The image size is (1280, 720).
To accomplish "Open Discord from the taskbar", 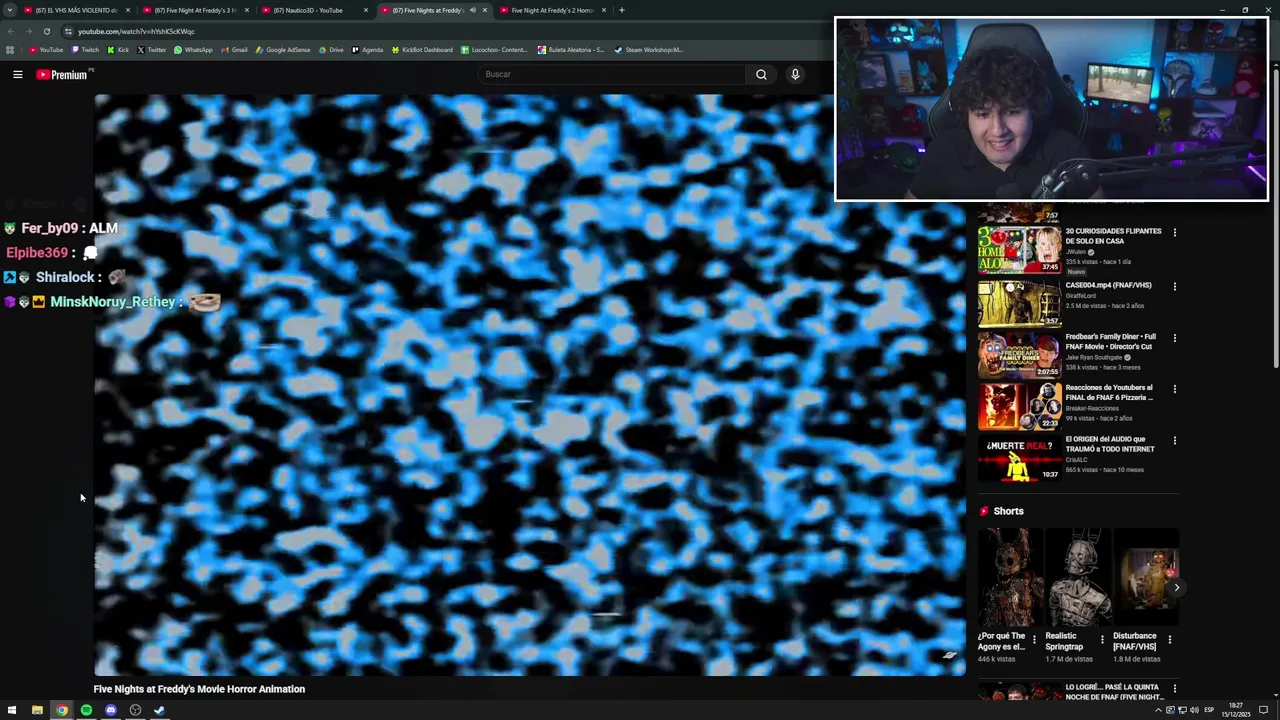I will coord(111,710).
